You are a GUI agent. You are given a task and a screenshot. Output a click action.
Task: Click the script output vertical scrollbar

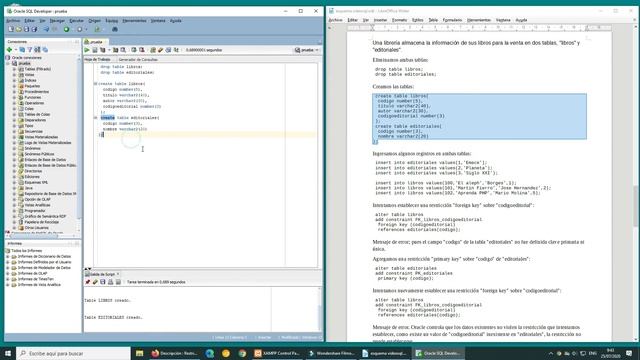[x=320, y=309]
